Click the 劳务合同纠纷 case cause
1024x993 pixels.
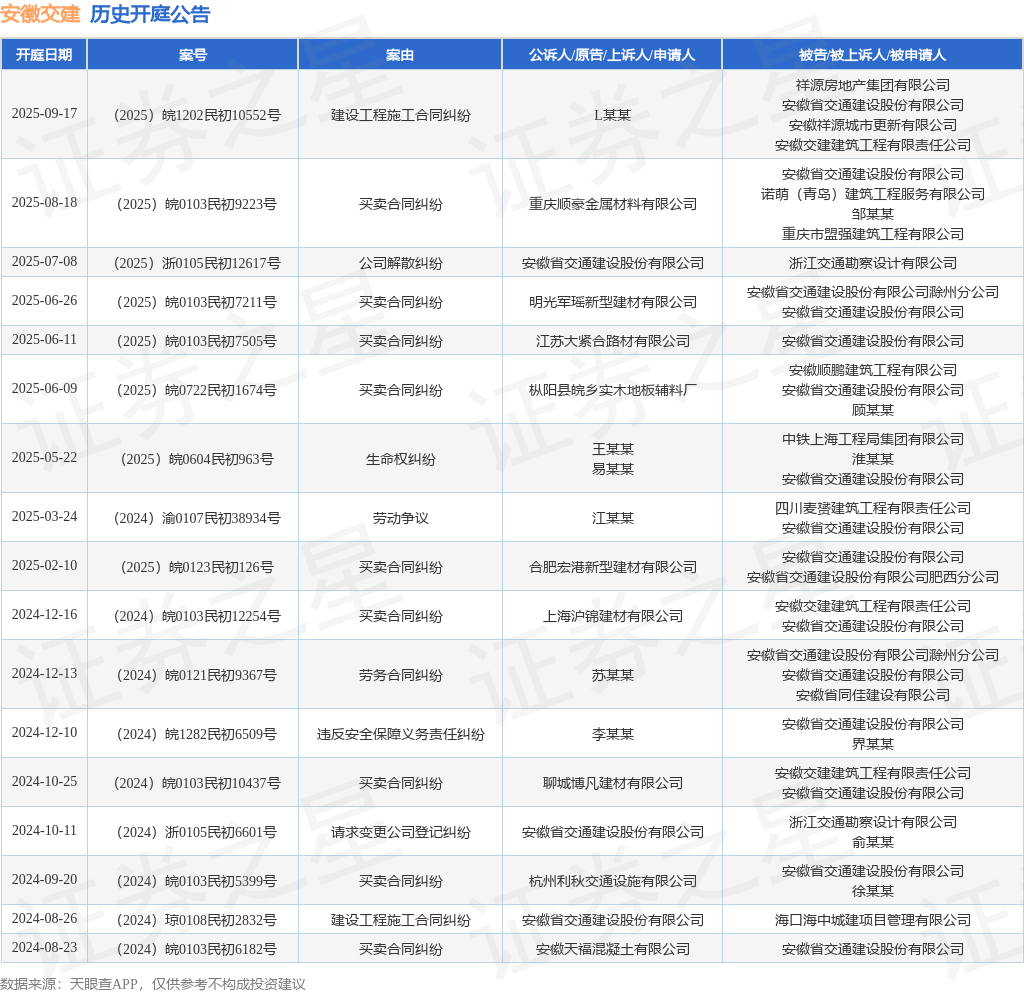(x=400, y=675)
